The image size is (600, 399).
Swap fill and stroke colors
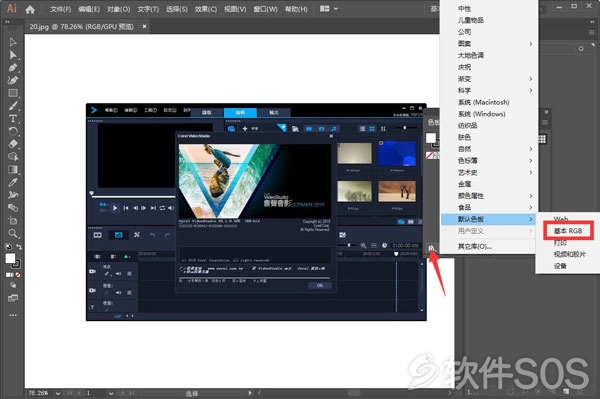[19, 247]
